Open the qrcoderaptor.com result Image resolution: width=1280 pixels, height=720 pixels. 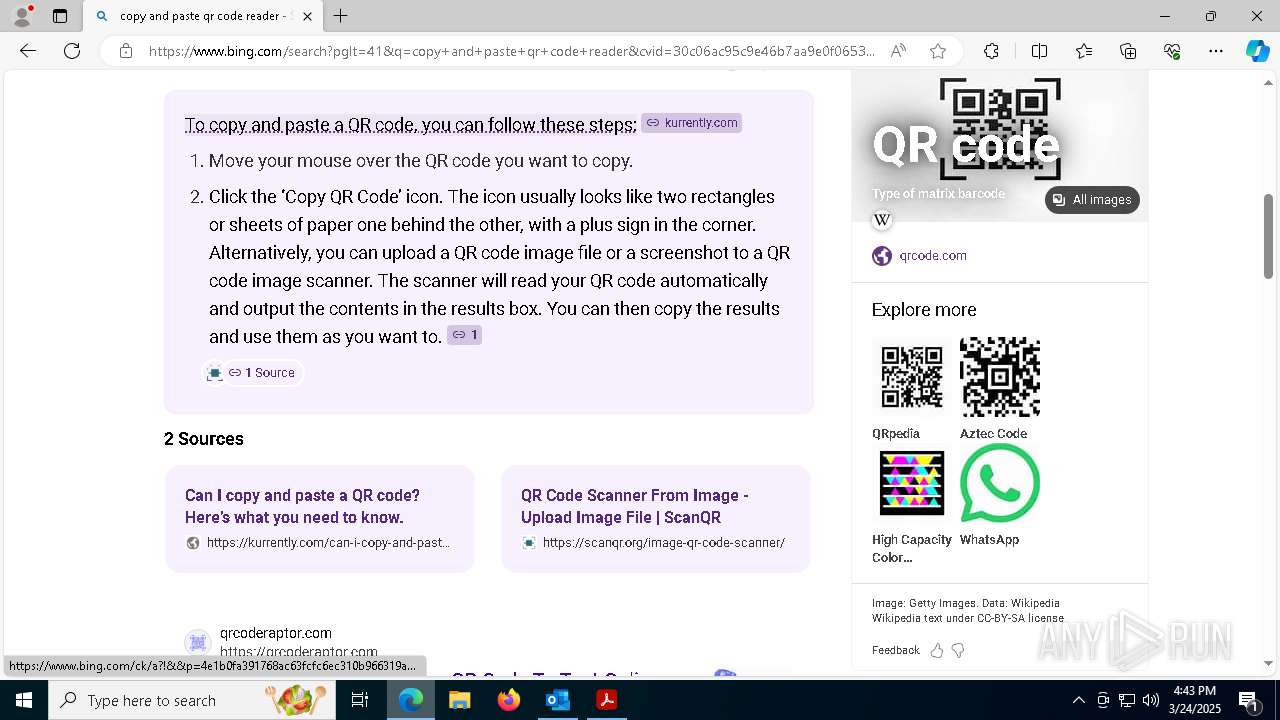pyautogui.click(x=276, y=633)
